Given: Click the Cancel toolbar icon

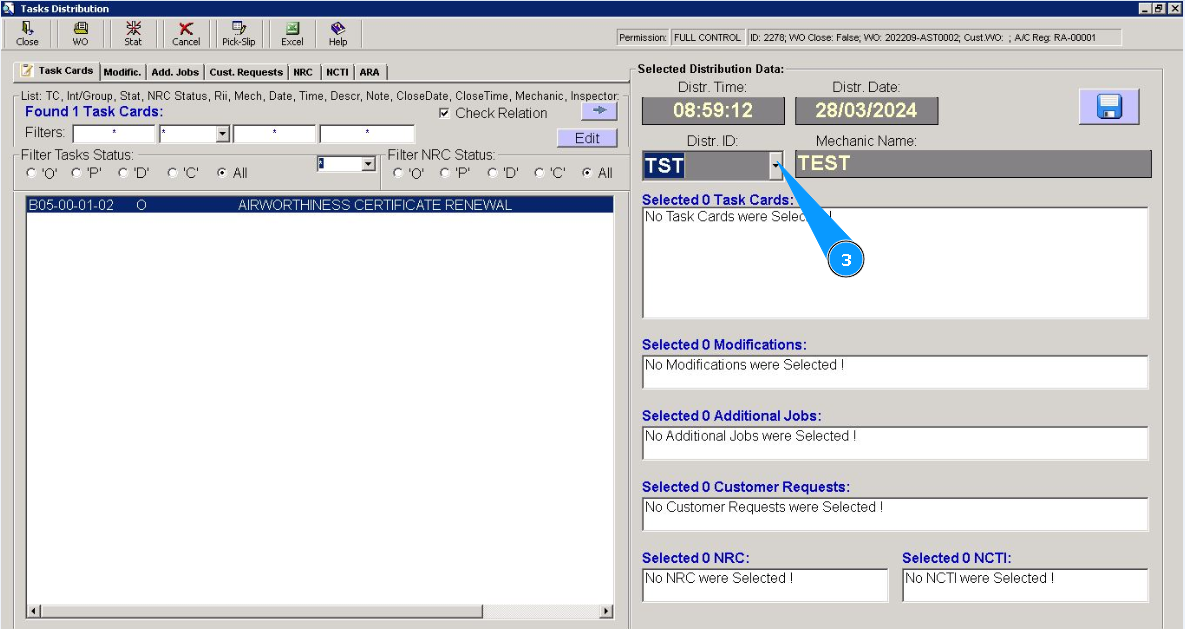Looking at the screenshot, I should point(186,34).
